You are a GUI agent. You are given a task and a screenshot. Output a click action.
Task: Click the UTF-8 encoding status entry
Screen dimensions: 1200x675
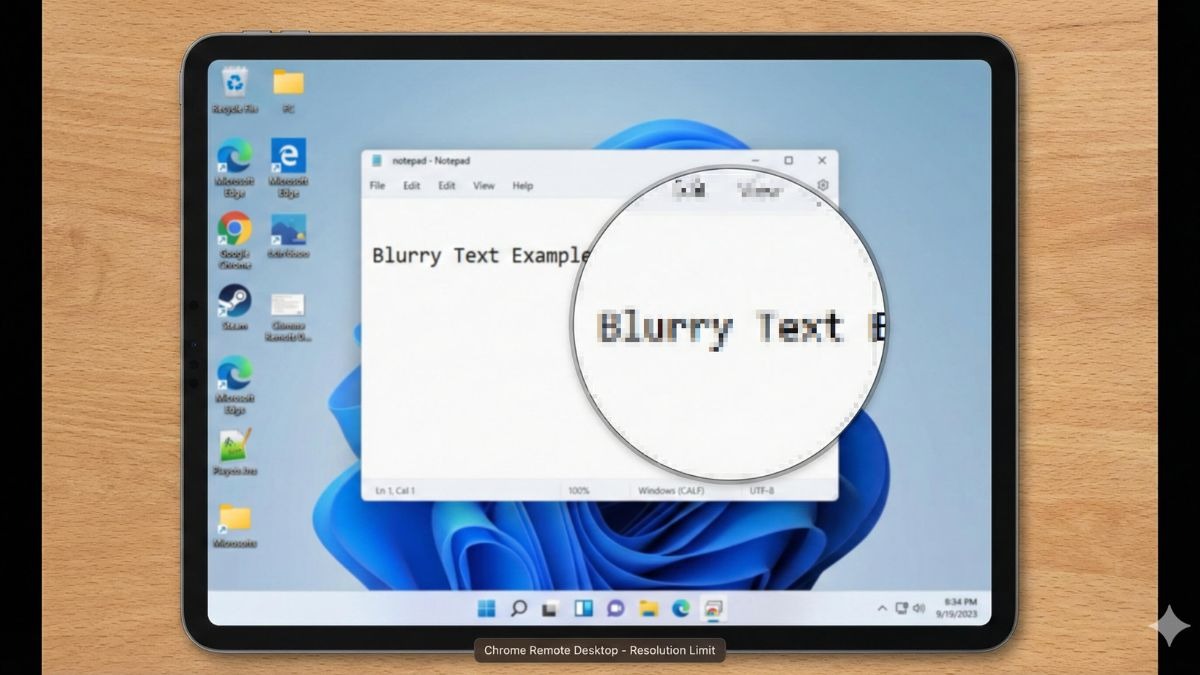763,491
